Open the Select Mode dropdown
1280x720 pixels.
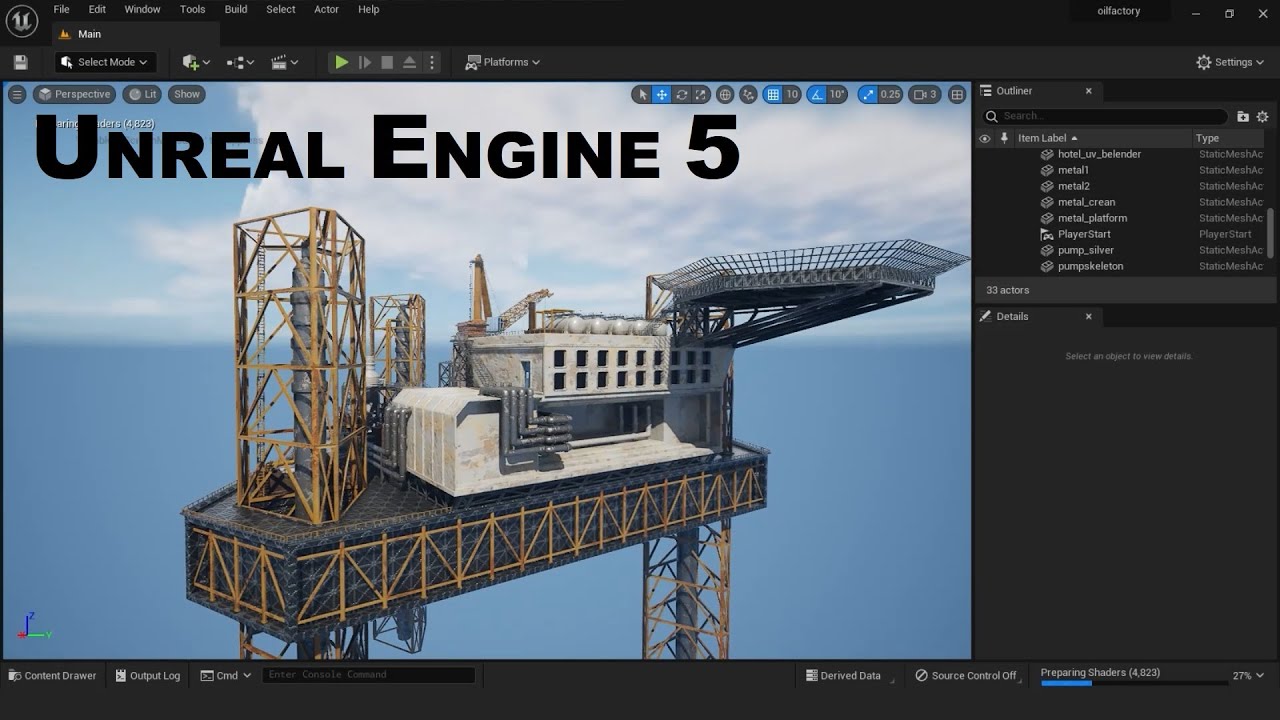105,62
